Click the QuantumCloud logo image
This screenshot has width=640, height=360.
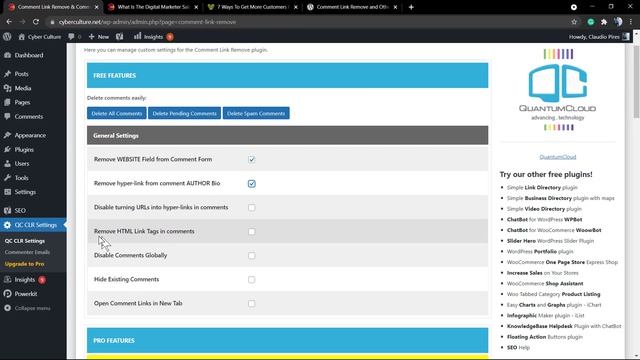tap(558, 90)
